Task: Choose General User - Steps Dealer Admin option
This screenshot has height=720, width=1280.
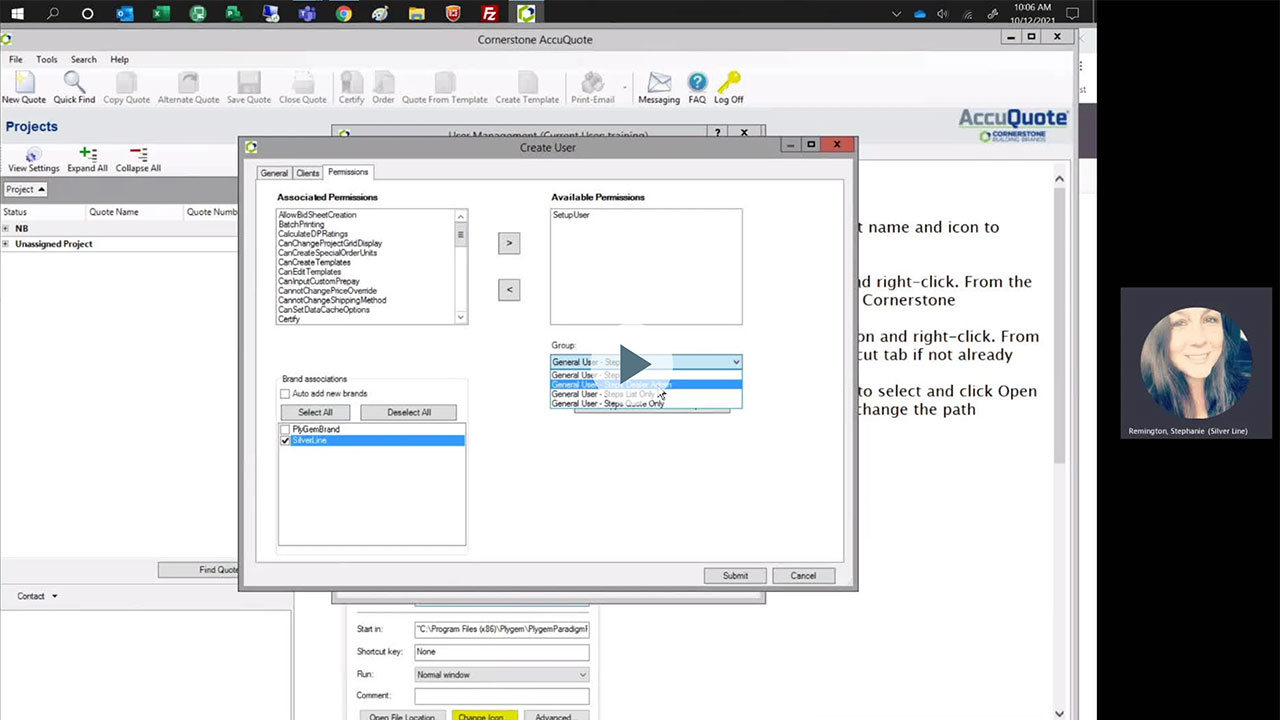Action: click(646, 384)
